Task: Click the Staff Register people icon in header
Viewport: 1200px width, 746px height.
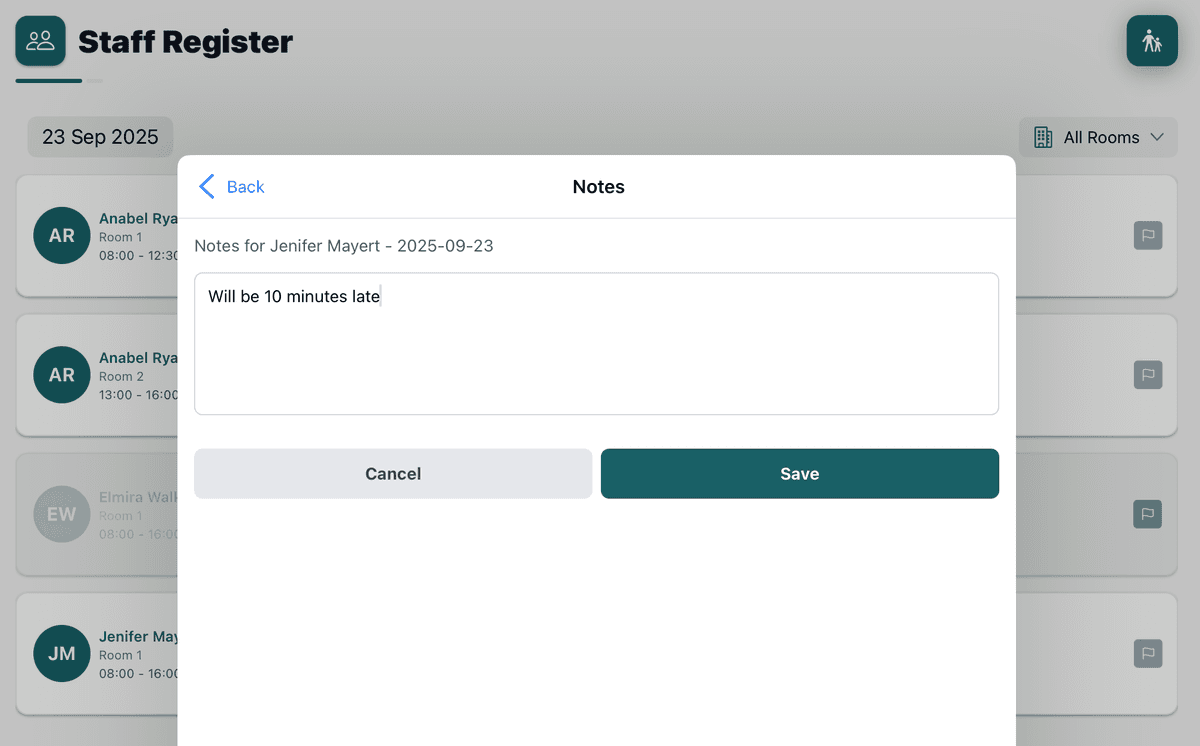Action: click(41, 40)
